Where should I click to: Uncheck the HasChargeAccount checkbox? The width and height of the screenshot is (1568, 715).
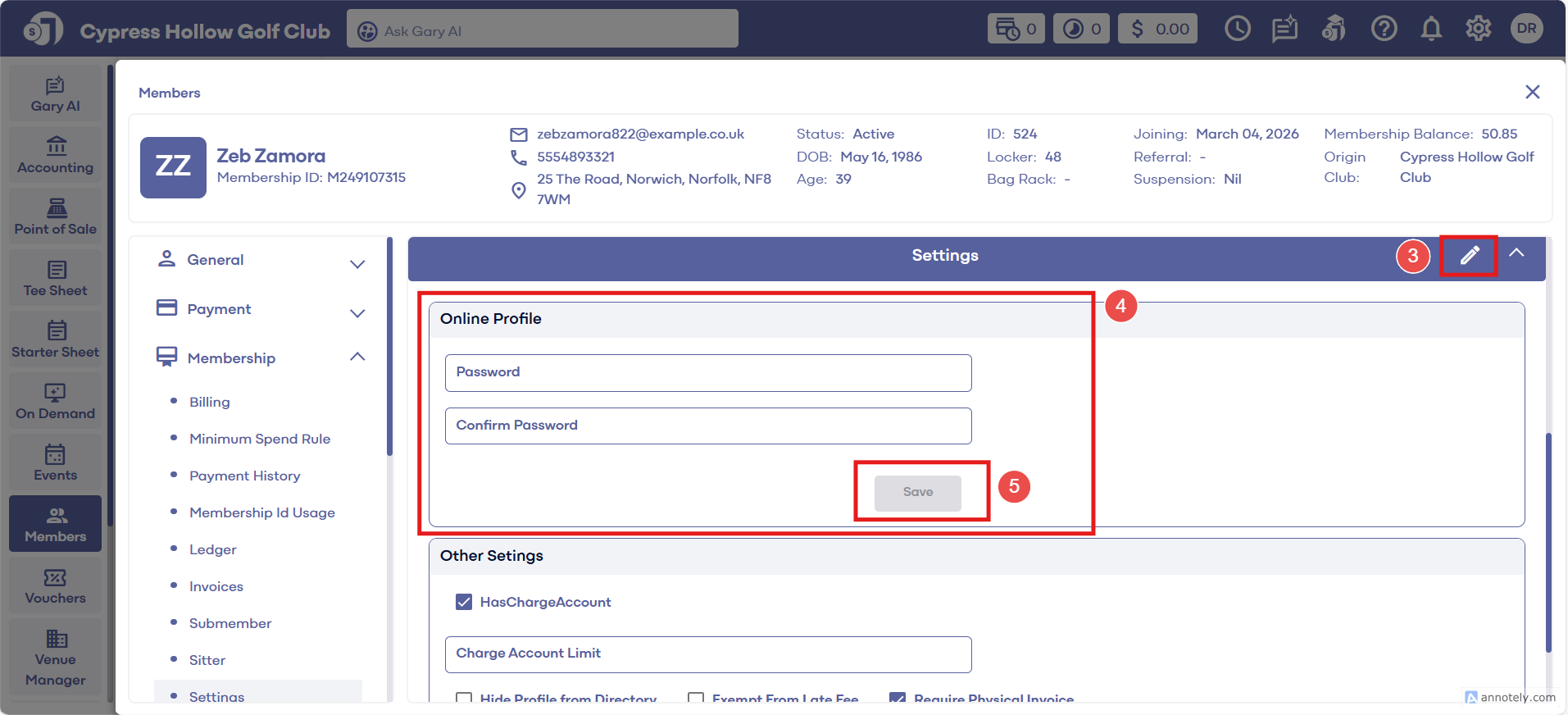pyautogui.click(x=464, y=603)
